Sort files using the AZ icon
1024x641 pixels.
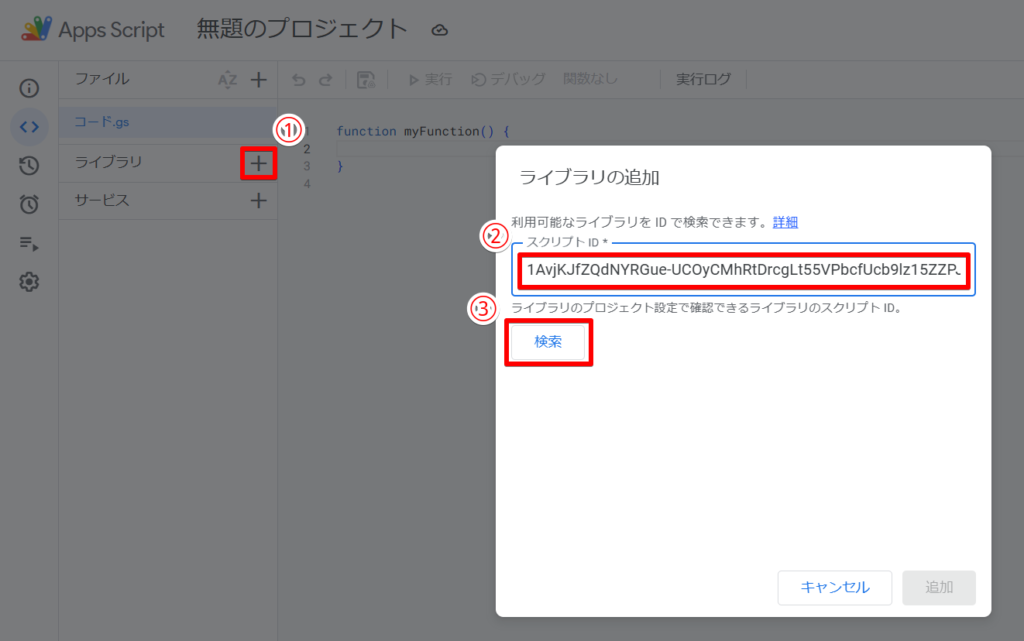(x=227, y=80)
